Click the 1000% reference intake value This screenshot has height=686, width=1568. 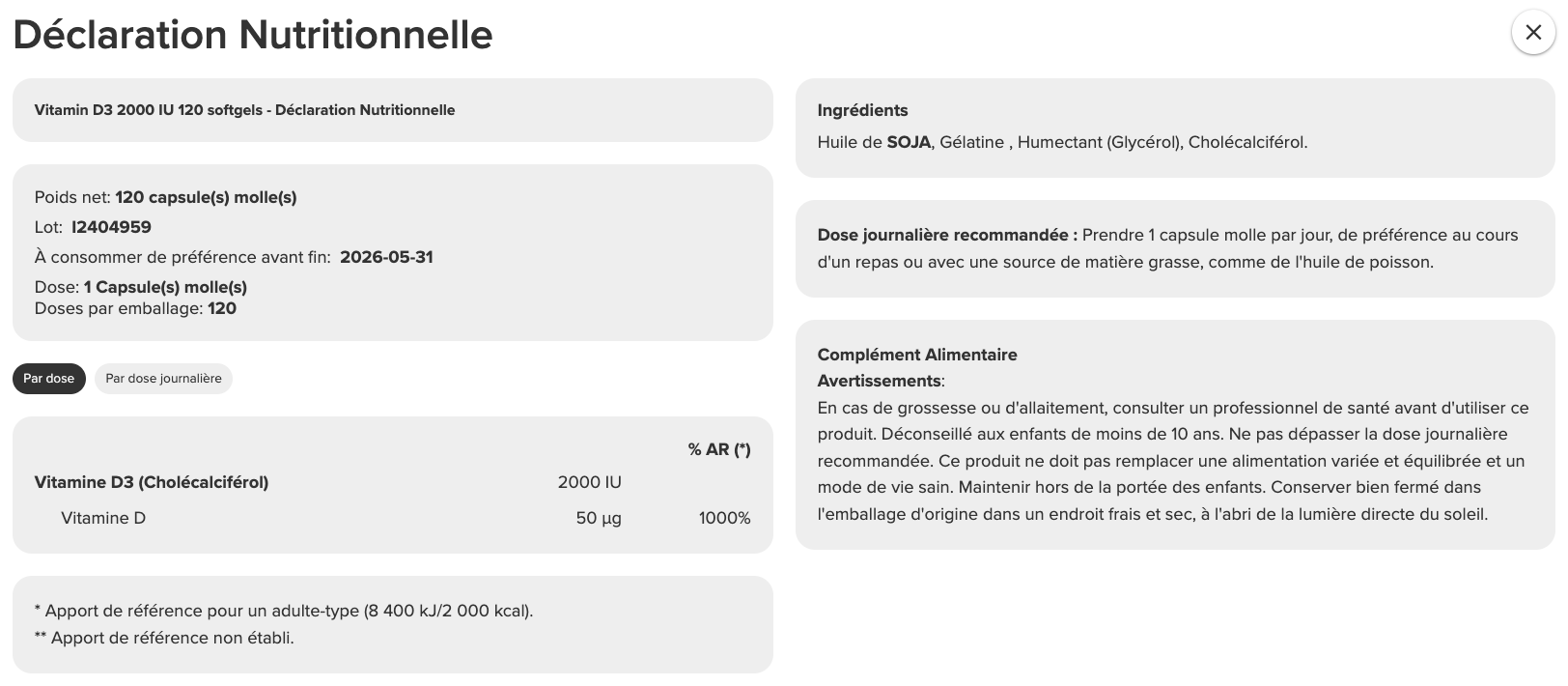pos(724,518)
